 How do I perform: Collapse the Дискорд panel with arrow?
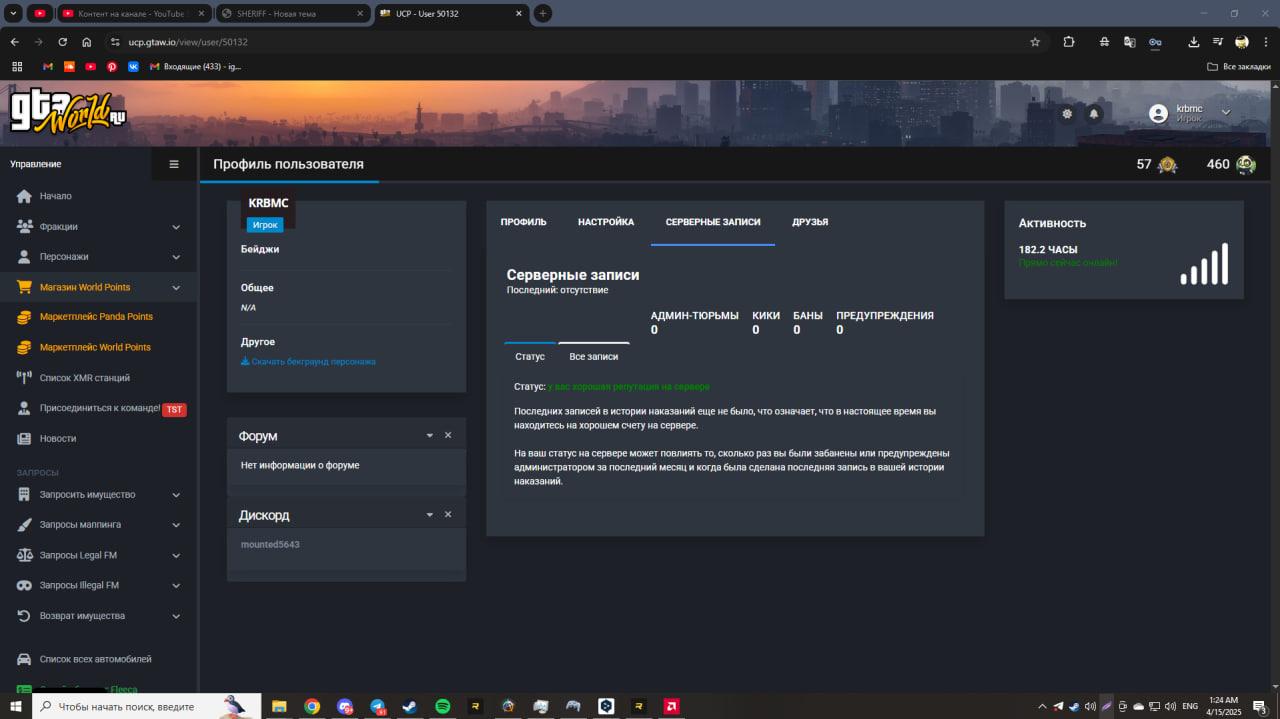point(430,514)
